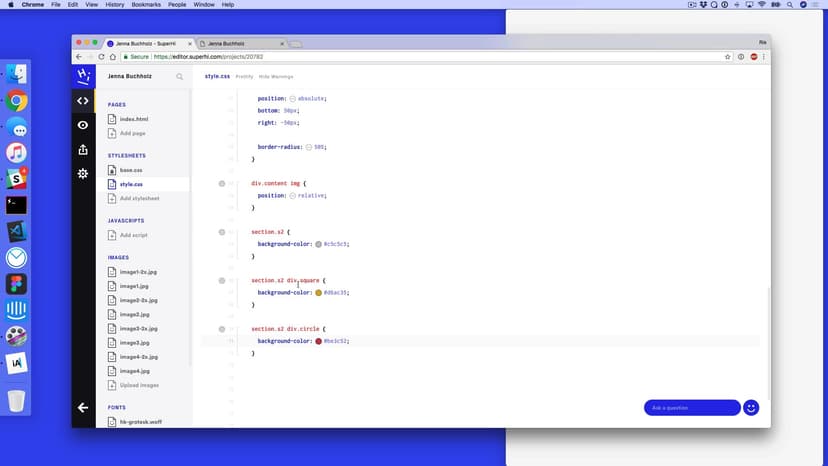
Task: Switch to the second Jenna Buchholz tab
Action: pos(240,44)
